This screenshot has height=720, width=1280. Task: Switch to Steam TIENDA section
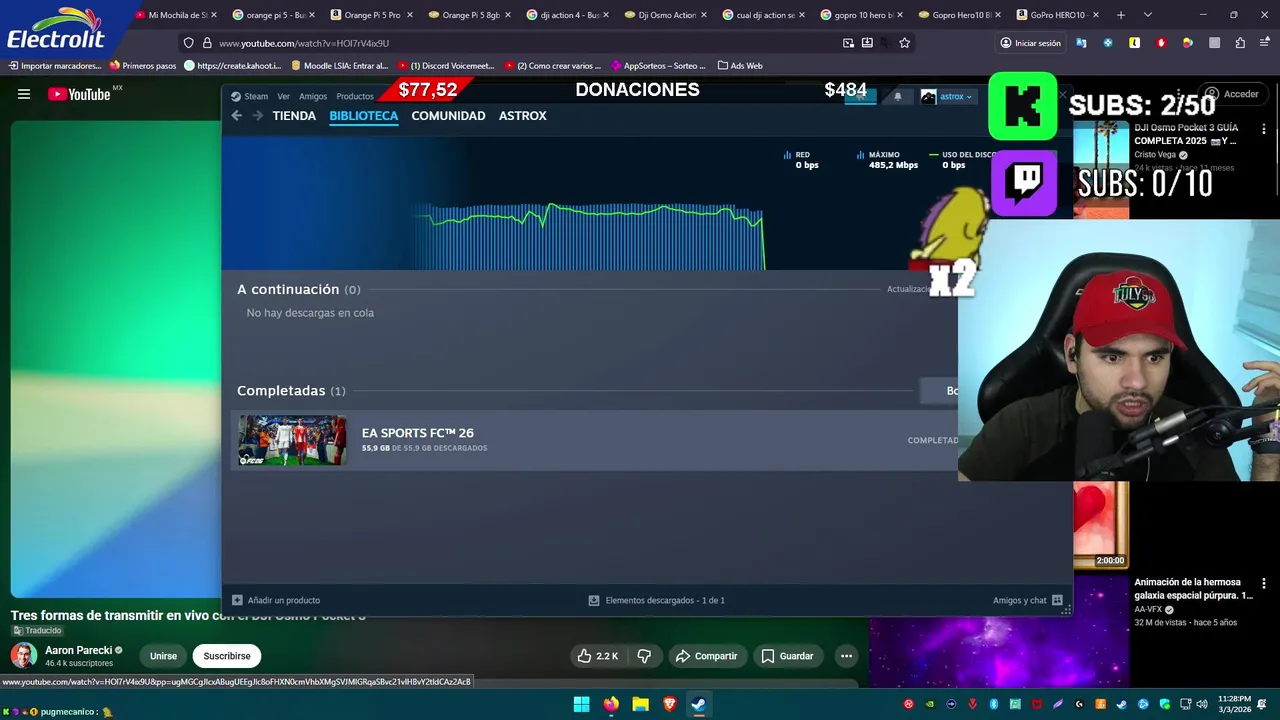click(294, 116)
